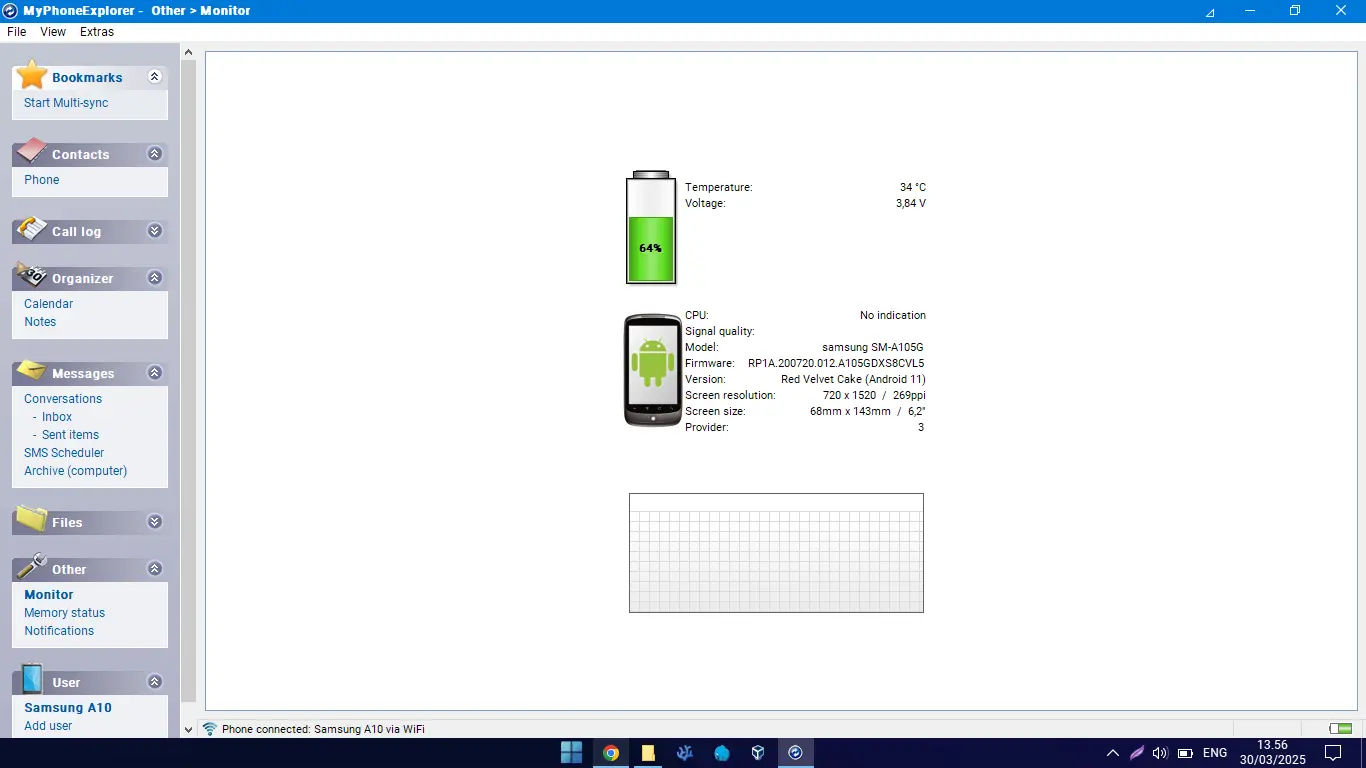Image resolution: width=1366 pixels, height=768 pixels.
Task: Click the Organizer calendar icon
Action: [32, 276]
